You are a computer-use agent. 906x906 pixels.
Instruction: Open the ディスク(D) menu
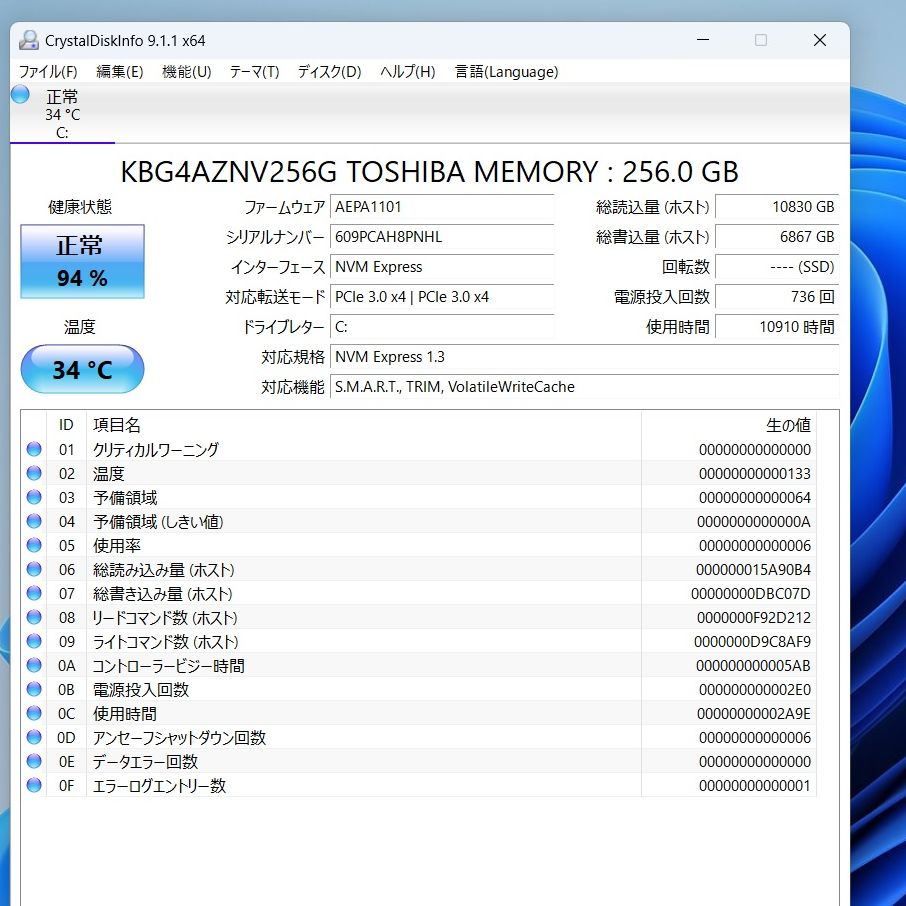[x=329, y=72]
